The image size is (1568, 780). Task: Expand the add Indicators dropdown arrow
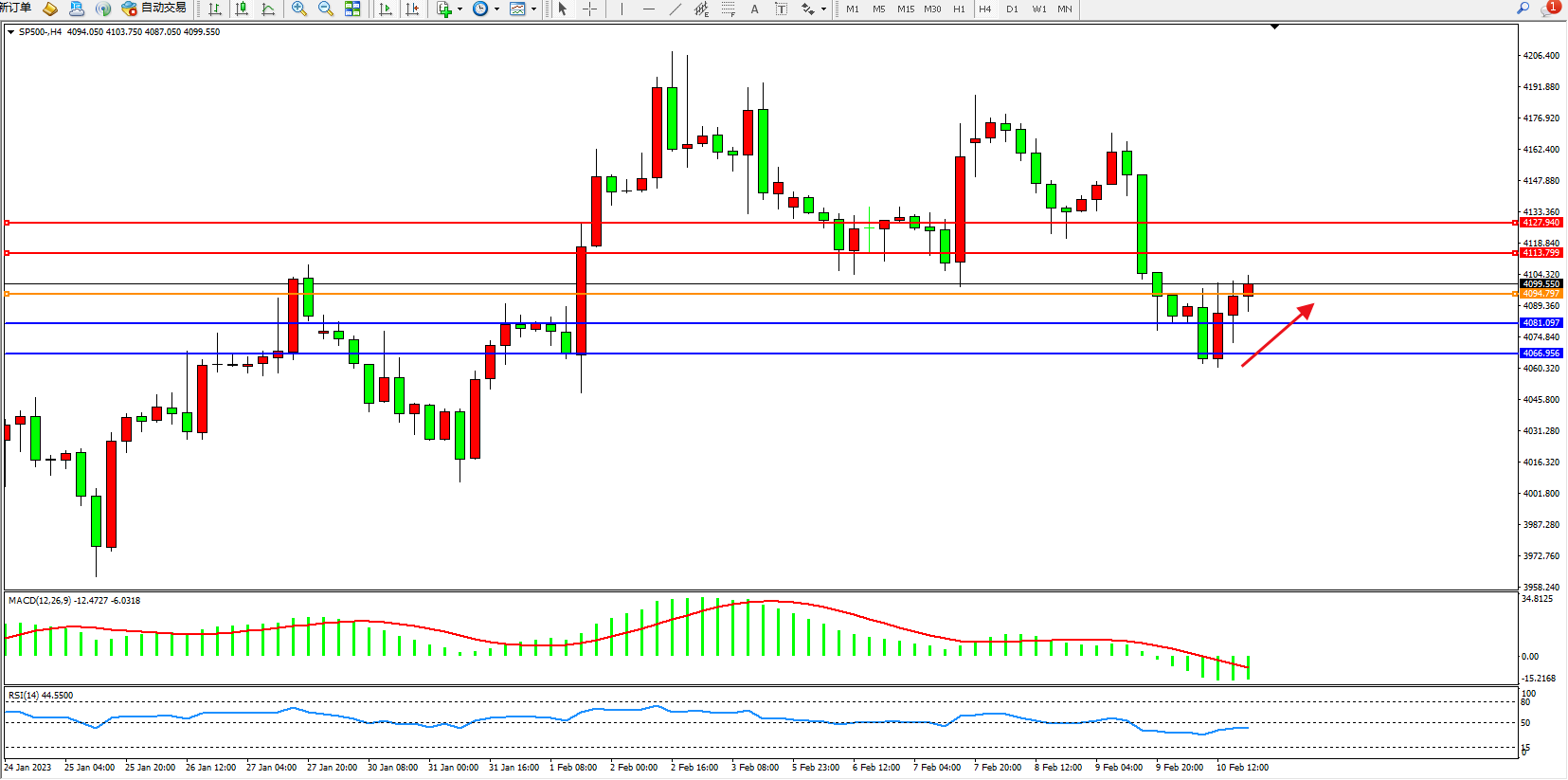point(460,9)
